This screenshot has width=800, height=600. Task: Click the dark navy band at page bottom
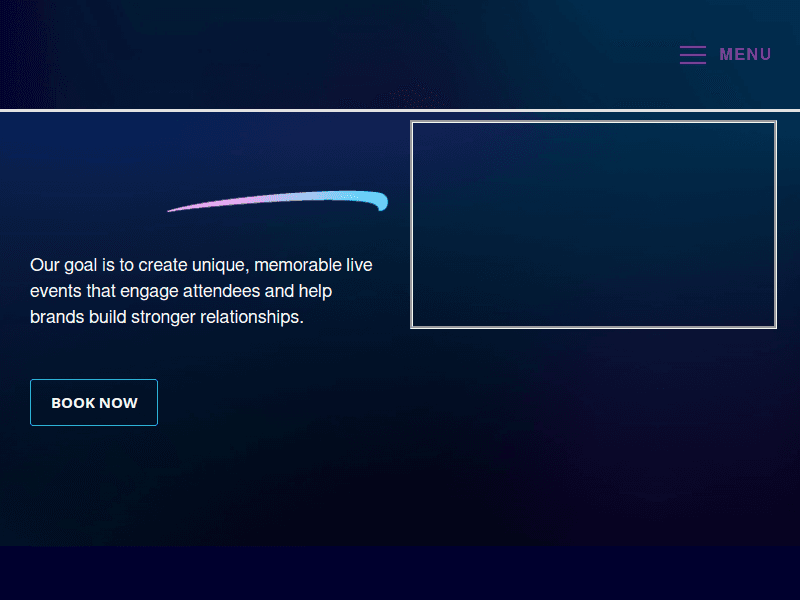click(400, 573)
